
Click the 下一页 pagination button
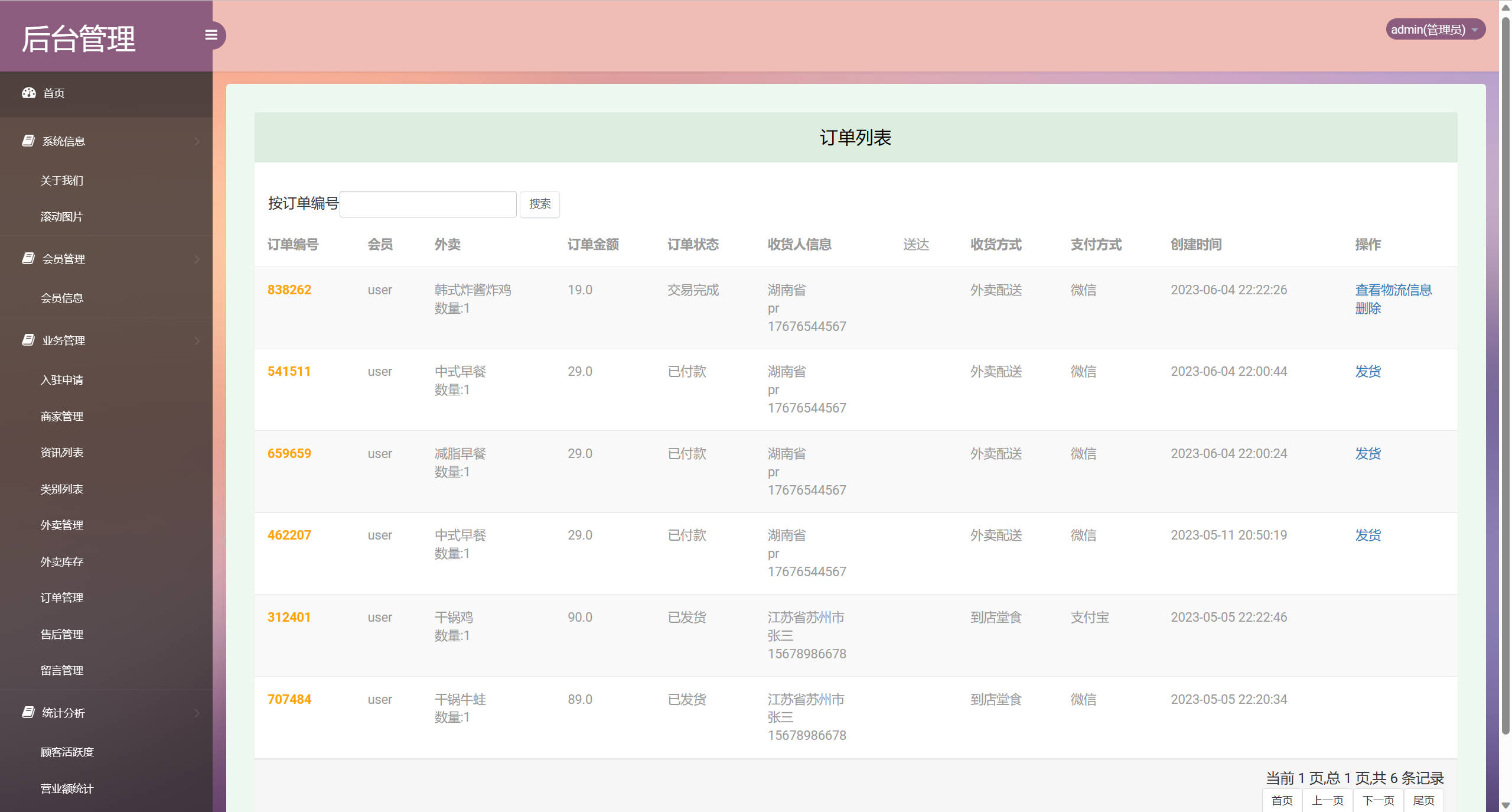(x=1378, y=800)
